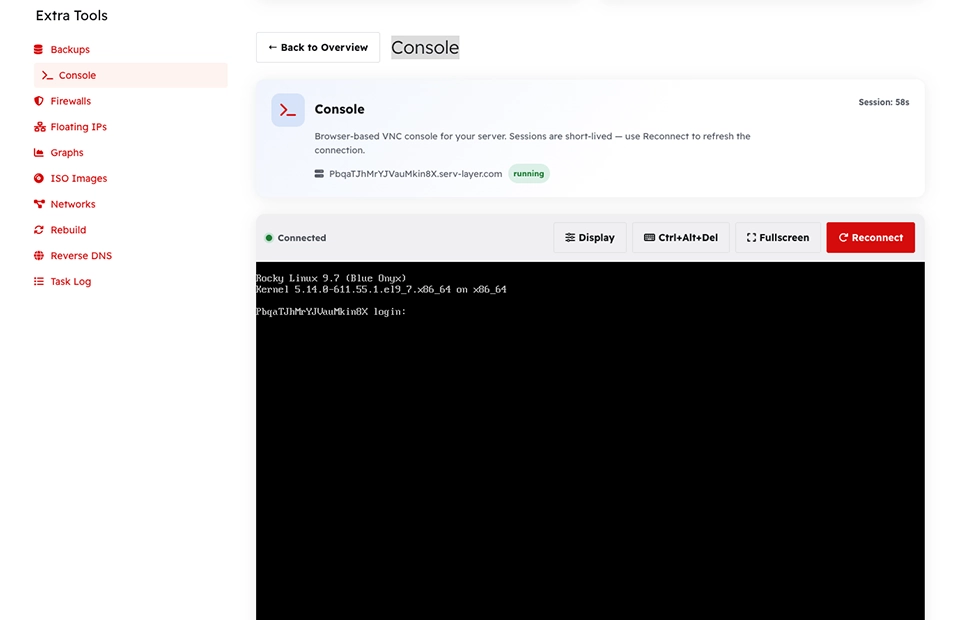Send Ctrl+Alt+Del to the server

coord(681,238)
